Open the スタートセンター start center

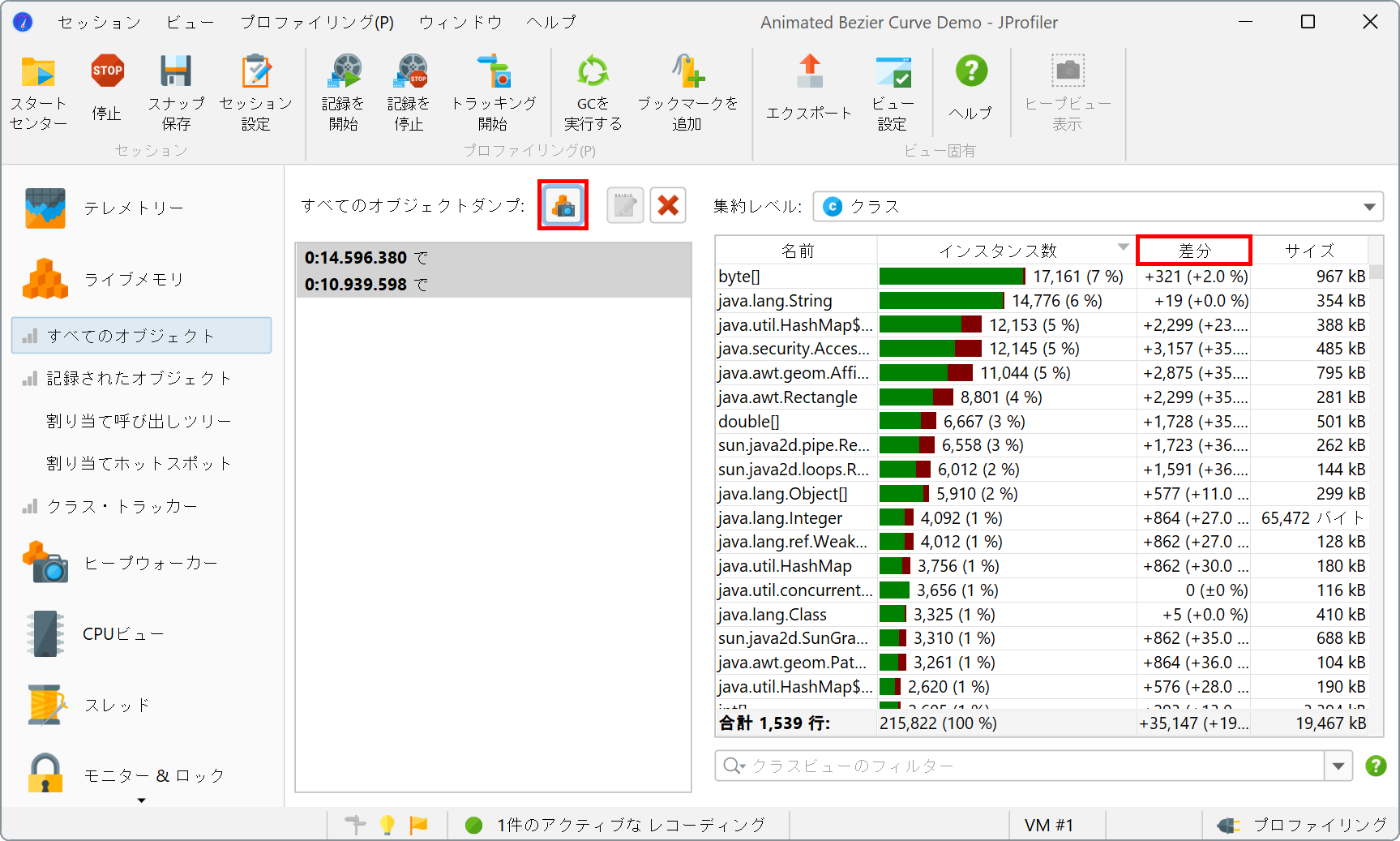coord(38,92)
